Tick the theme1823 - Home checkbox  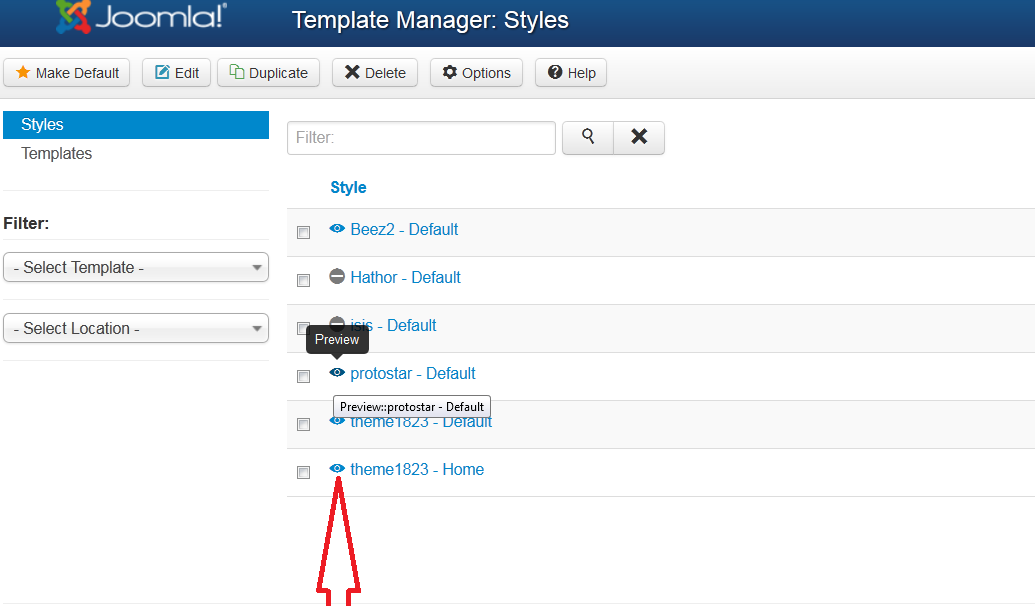[304, 473]
